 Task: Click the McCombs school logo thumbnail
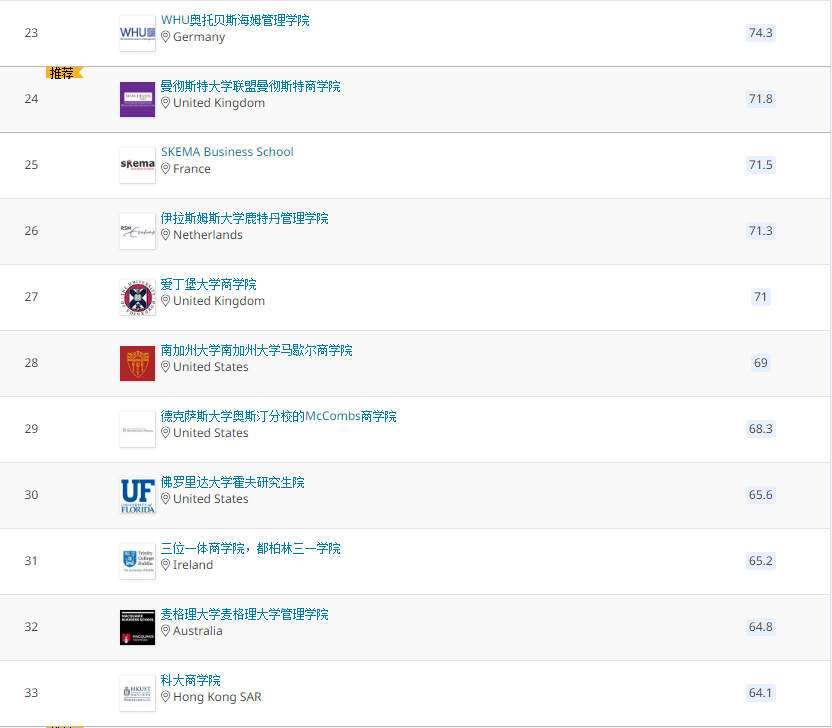coord(137,429)
